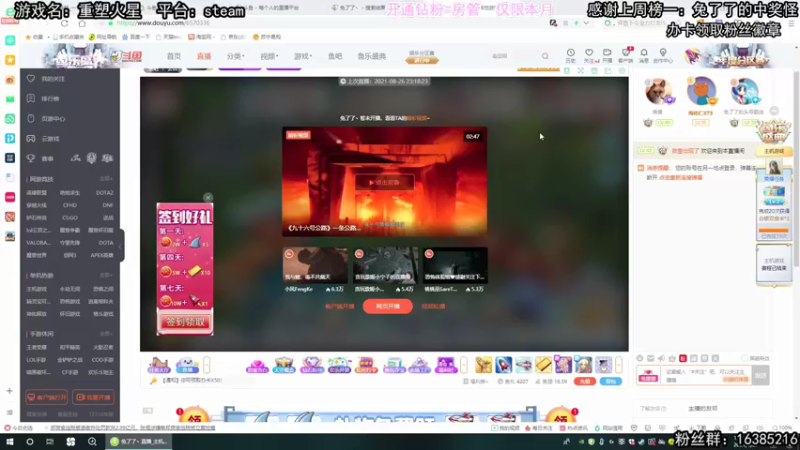Click the red sign-in claim button on the promo
Image resolution: width=800 pixels, height=450 pixels.
[x=185, y=322]
